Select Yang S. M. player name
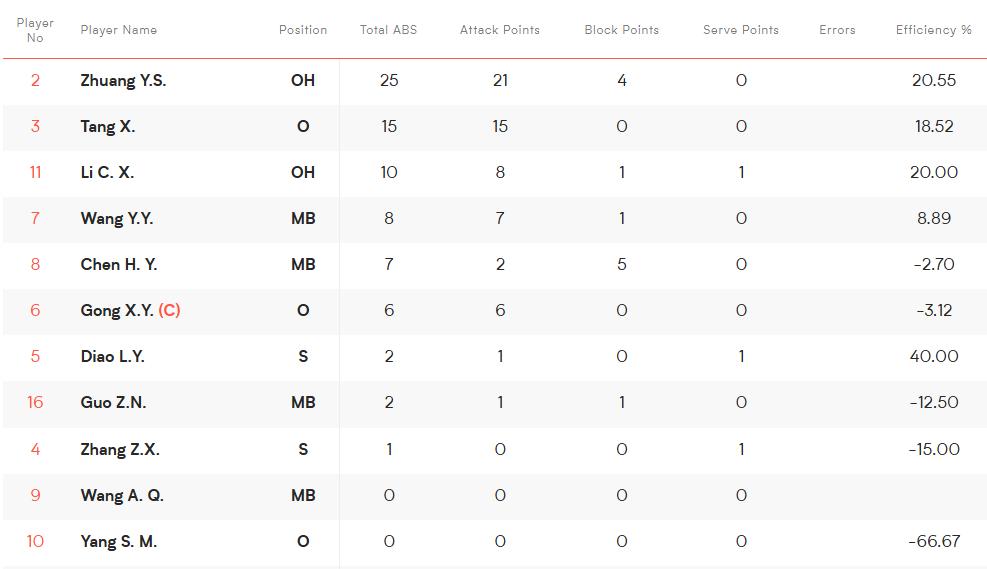 coord(119,541)
